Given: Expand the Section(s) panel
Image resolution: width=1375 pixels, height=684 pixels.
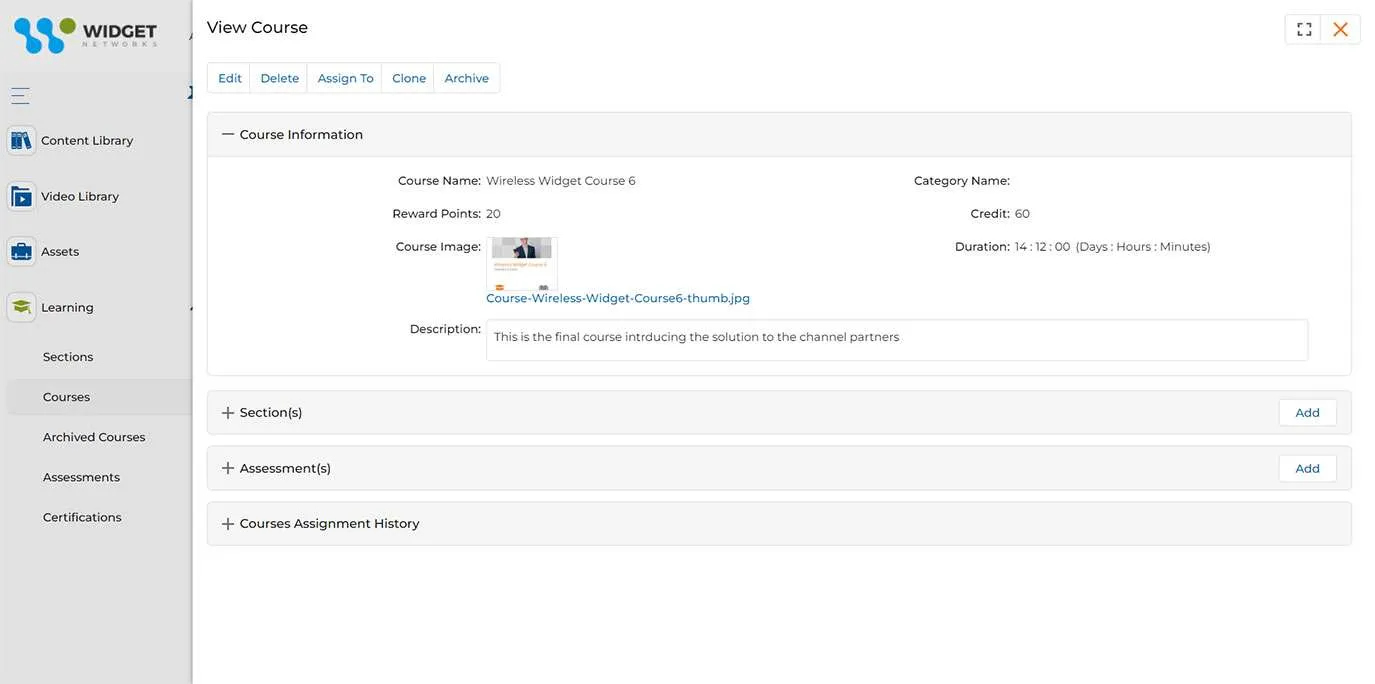Looking at the screenshot, I should click(228, 413).
